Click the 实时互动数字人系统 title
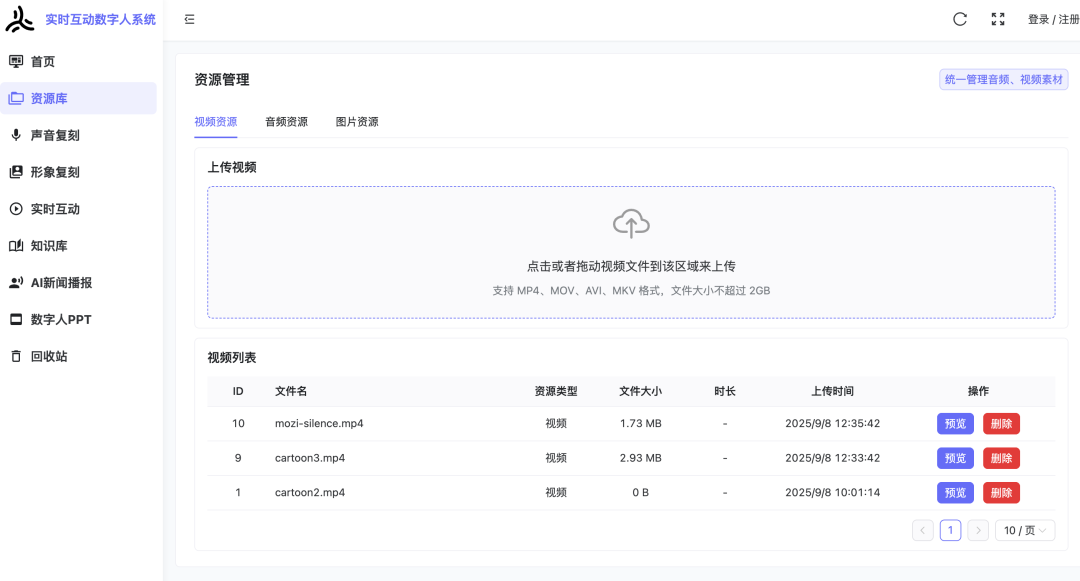 [x=101, y=19]
